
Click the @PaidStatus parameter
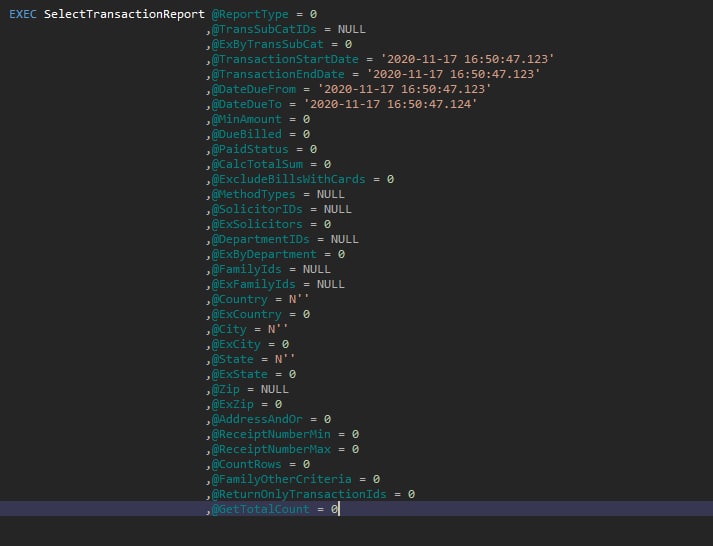click(250, 149)
